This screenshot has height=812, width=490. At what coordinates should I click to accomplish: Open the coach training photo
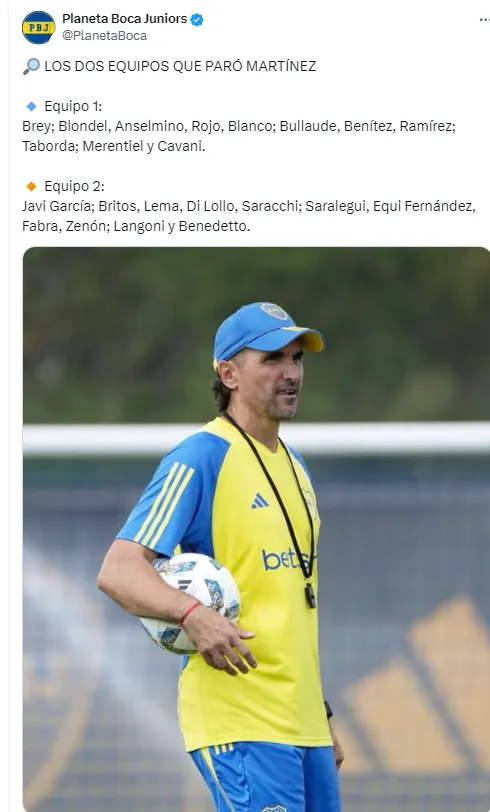pos(256,529)
